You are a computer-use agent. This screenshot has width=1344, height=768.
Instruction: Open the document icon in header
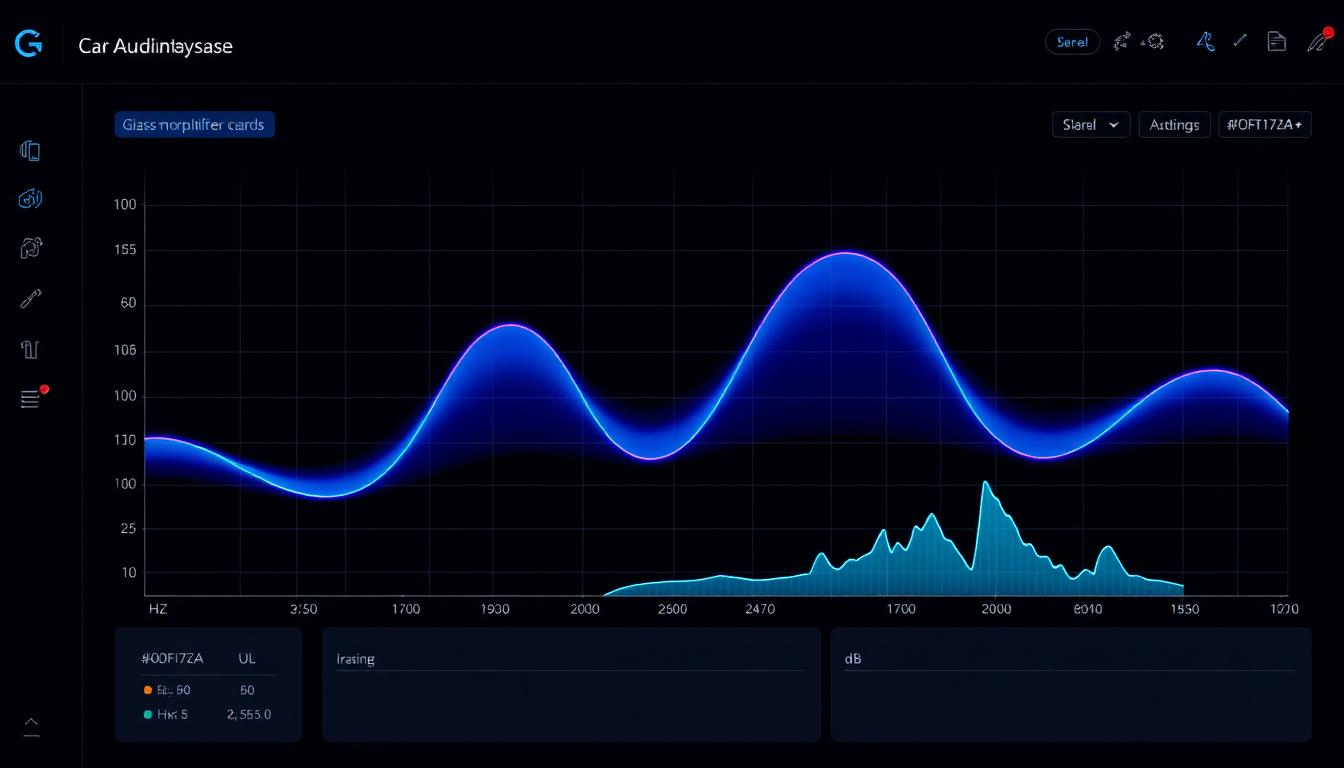pos(1276,41)
